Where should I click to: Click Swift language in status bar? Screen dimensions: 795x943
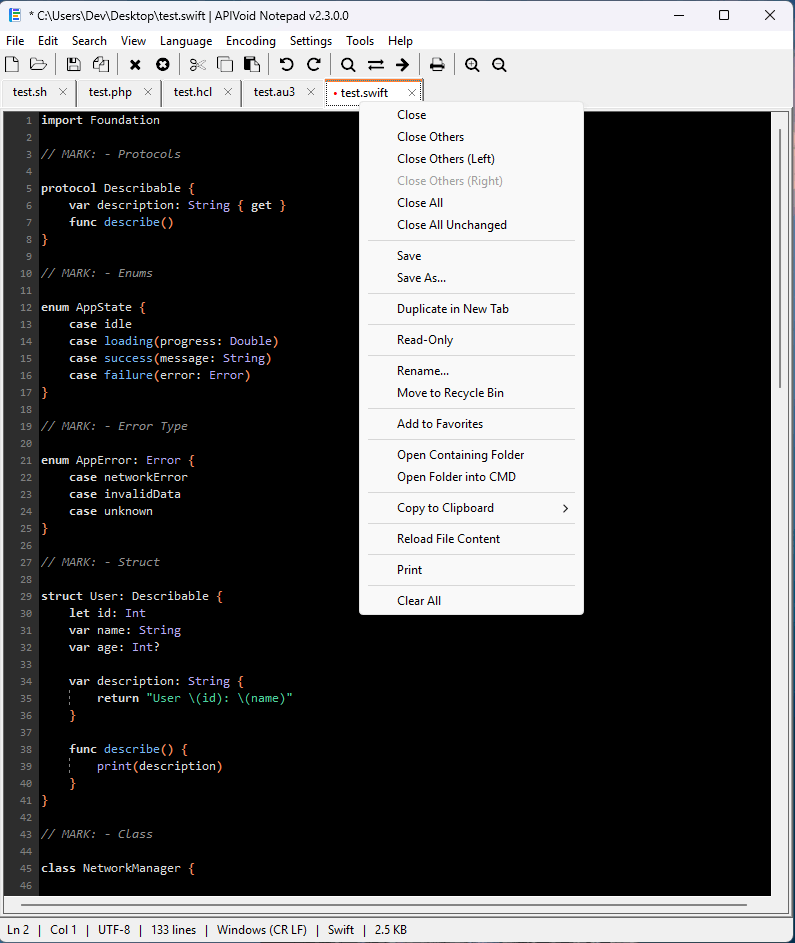(340, 930)
